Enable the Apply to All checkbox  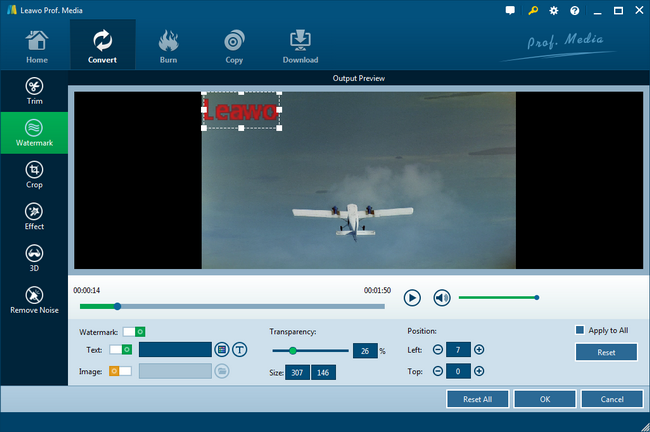[579, 330]
